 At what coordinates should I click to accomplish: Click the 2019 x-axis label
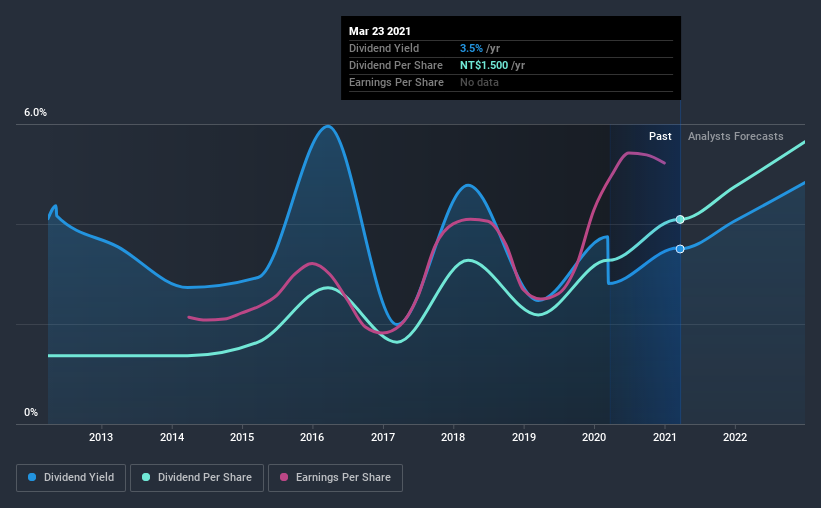(524, 437)
